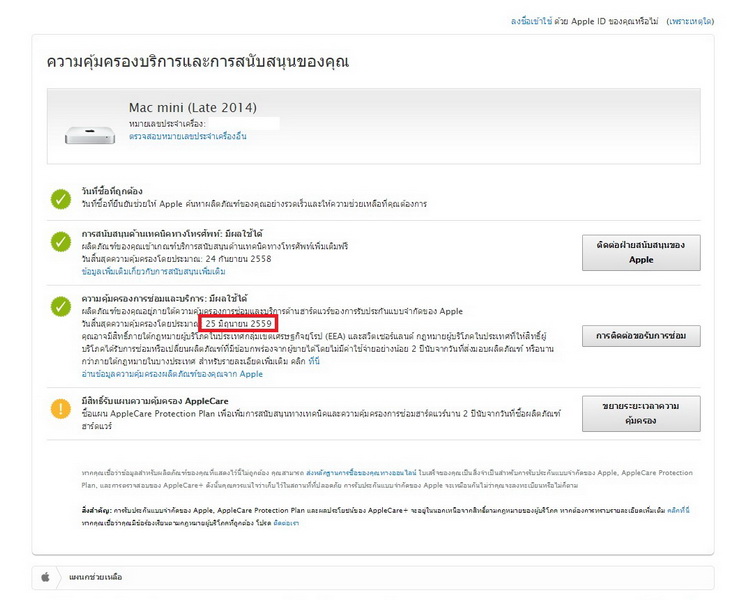The height and width of the screenshot is (600, 750).
Task: Click the มีสิทธิ์รับแผนความคุ้มครอง AppleCare heading
Action: tap(154, 401)
